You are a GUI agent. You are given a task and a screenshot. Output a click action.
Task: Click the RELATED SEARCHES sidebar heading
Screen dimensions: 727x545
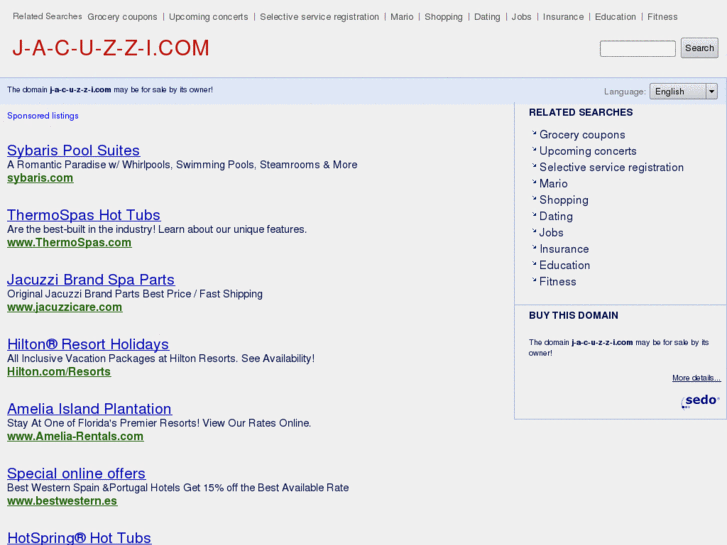tap(580, 113)
